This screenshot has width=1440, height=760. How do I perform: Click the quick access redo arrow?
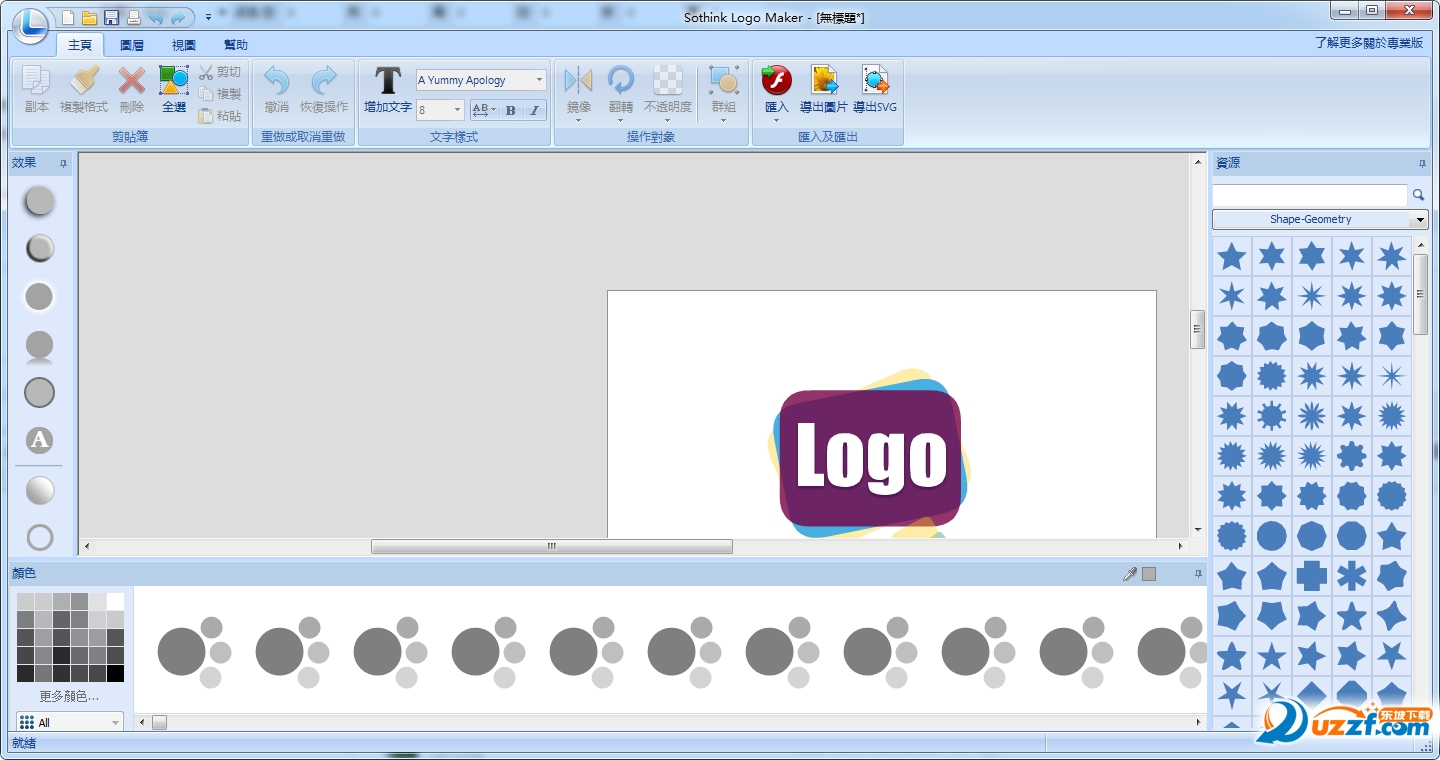tap(179, 17)
